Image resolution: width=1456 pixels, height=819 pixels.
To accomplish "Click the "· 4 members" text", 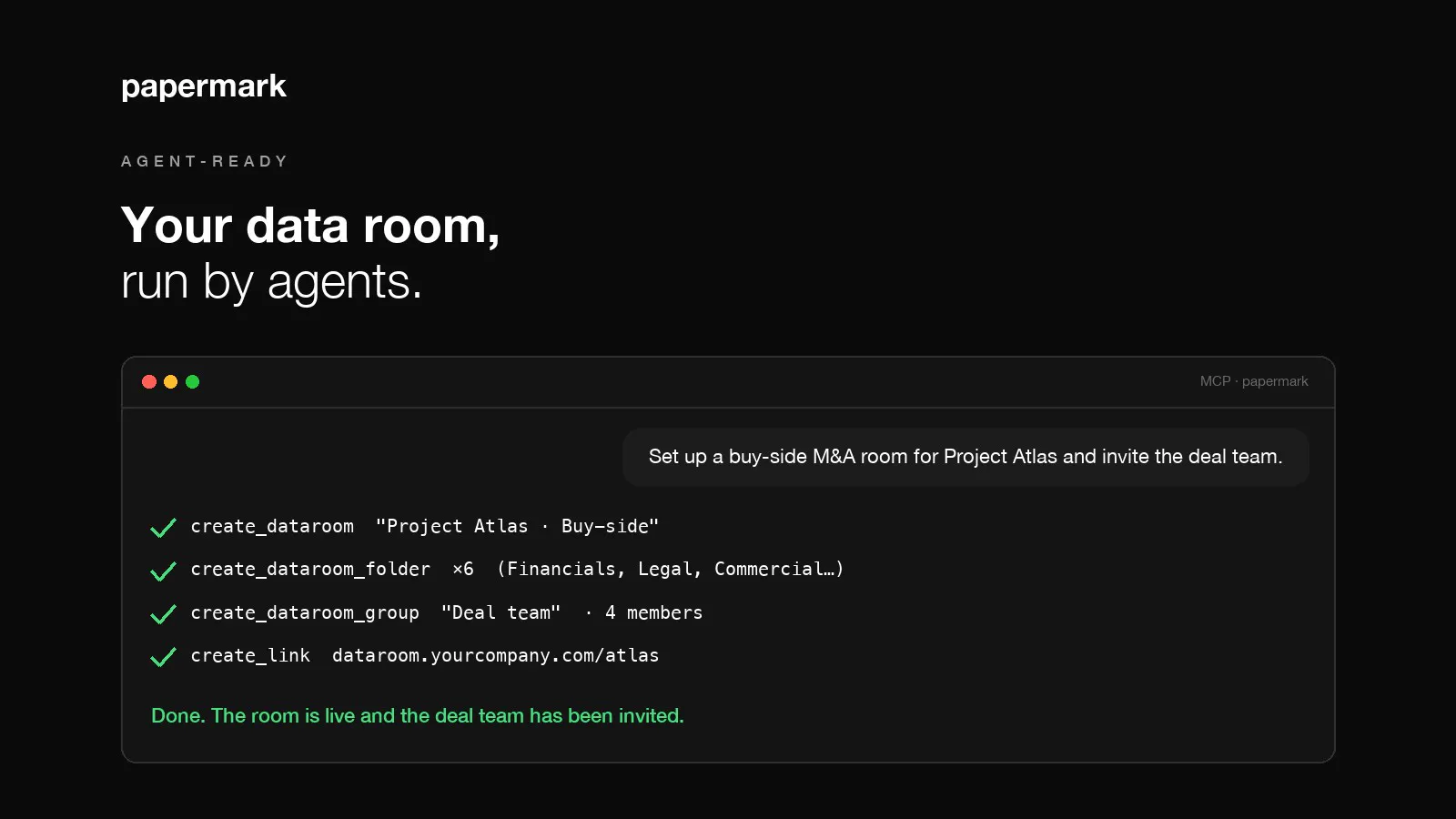I will coord(644,612).
